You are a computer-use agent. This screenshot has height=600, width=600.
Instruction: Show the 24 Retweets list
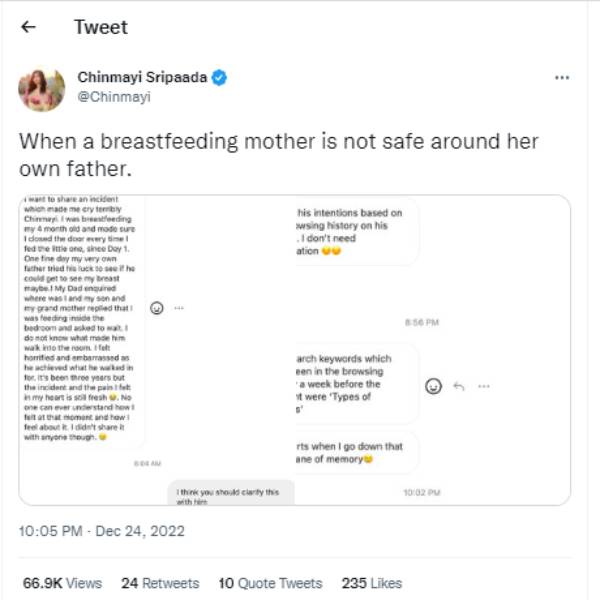point(160,583)
